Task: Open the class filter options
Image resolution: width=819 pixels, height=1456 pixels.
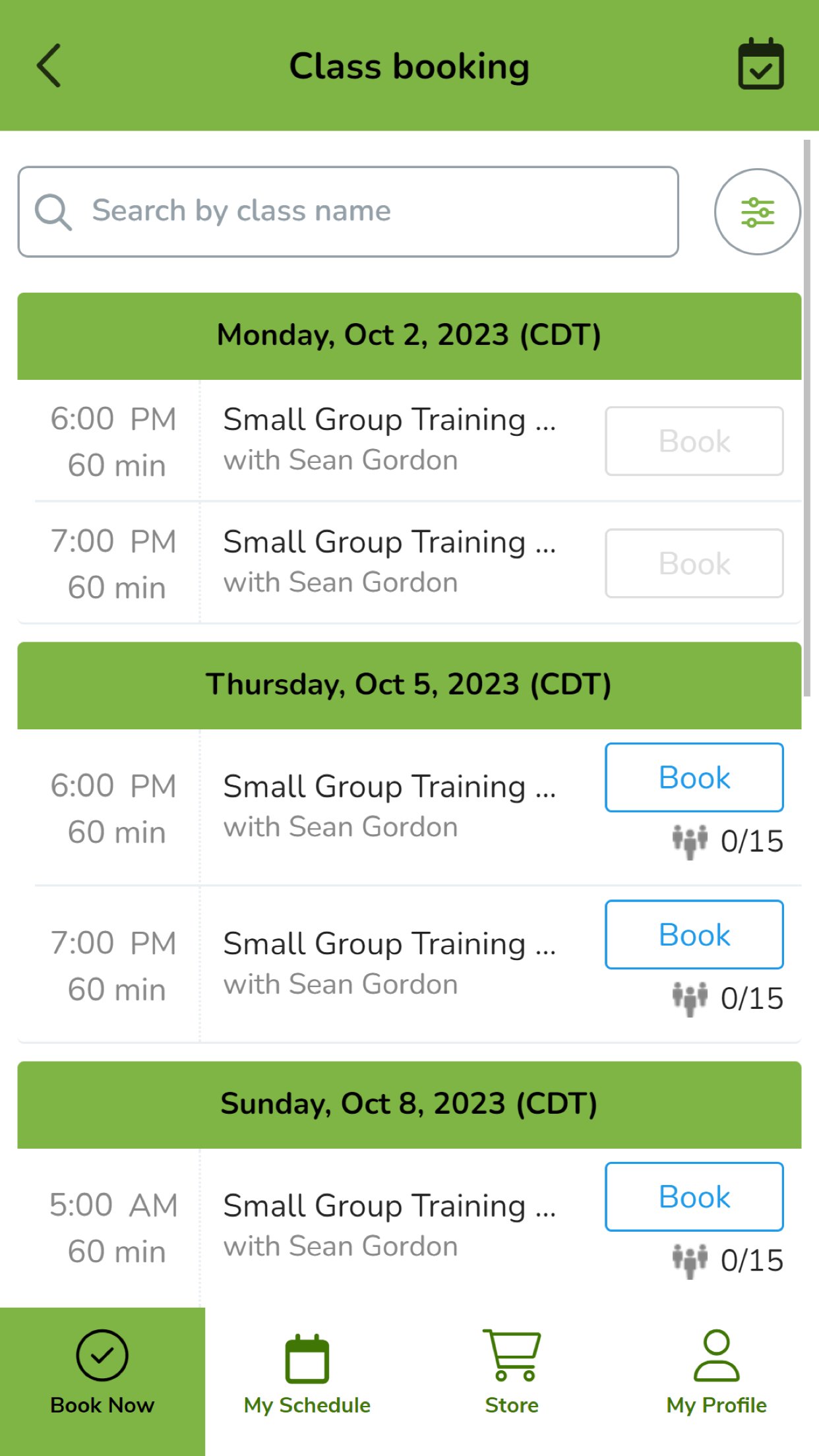Action: coord(757,212)
